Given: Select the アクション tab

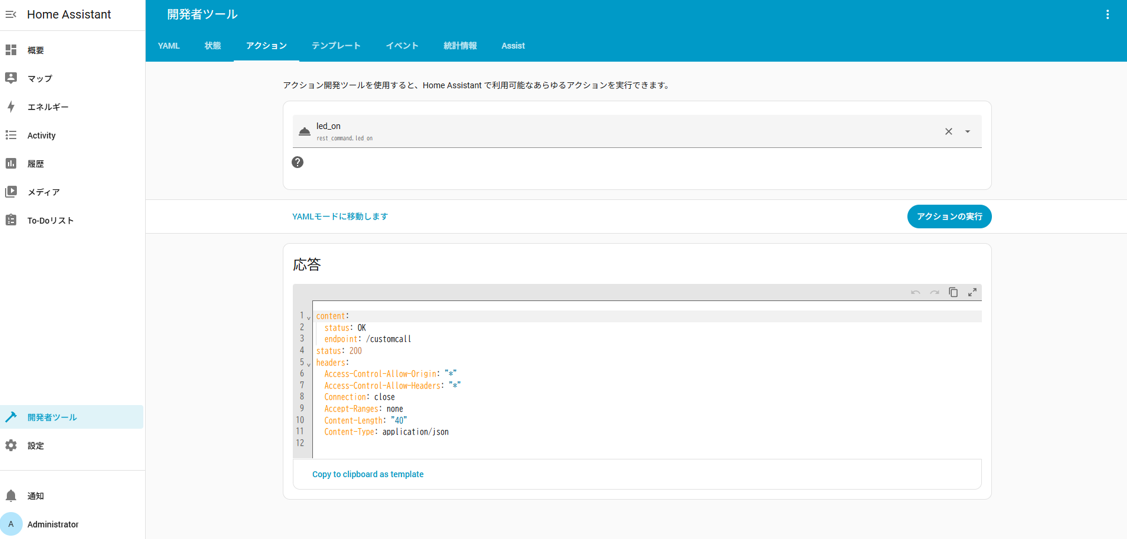Looking at the screenshot, I should tap(267, 45).
